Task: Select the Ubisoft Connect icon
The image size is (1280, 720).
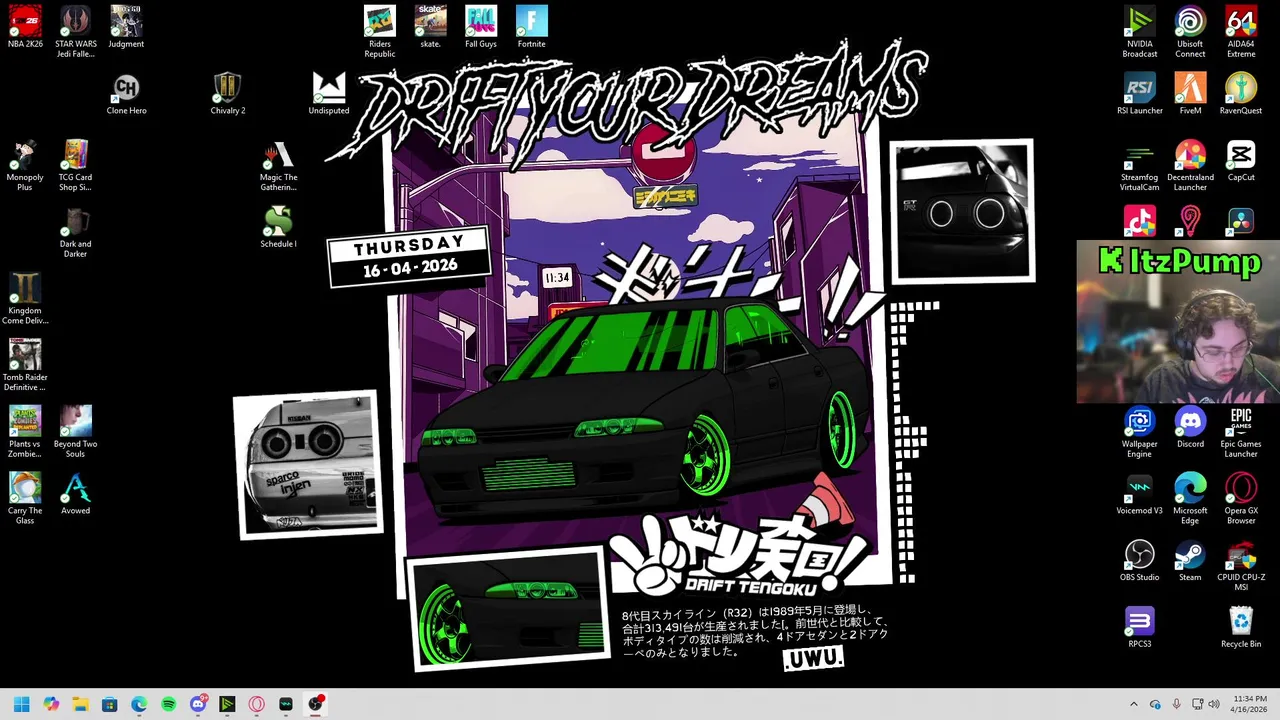Action: click(1190, 32)
